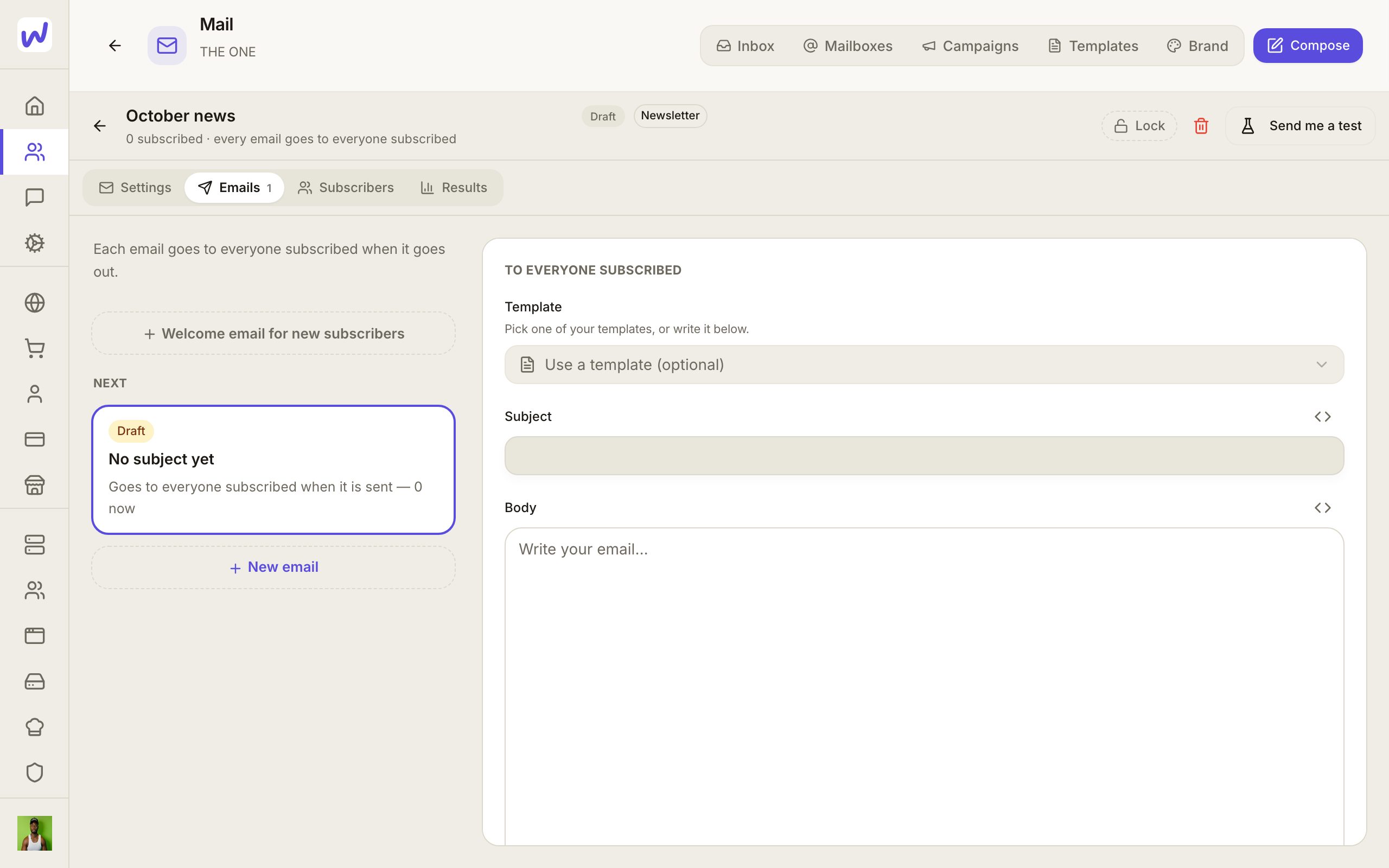Add Welcome email for new subscribers
The height and width of the screenshot is (868, 1389).
[x=273, y=334]
